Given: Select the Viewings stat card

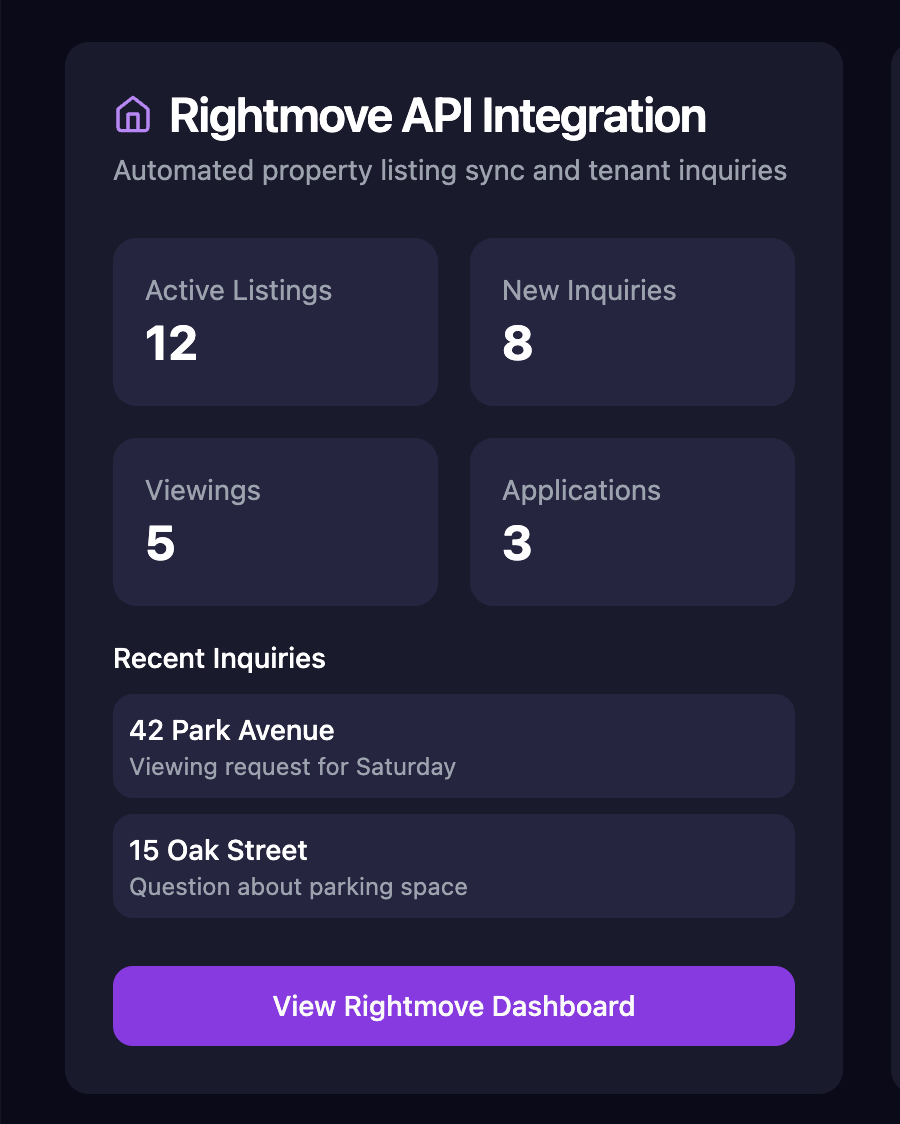Looking at the screenshot, I should tap(275, 521).
